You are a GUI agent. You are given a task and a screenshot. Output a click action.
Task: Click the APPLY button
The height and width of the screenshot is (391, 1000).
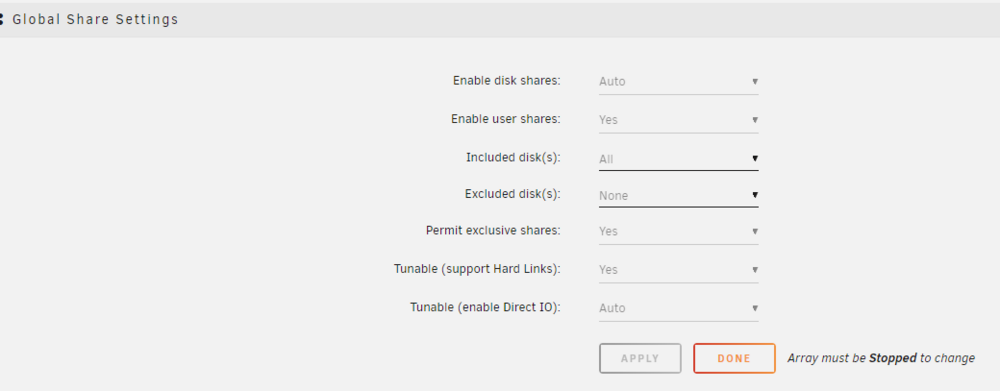(x=640, y=358)
